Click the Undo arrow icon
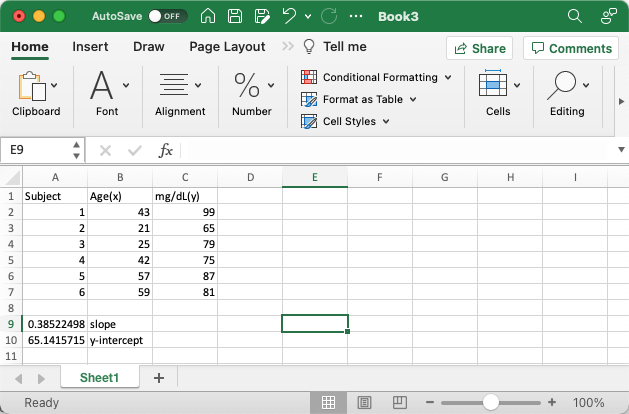The width and height of the screenshot is (629, 414). click(x=289, y=17)
